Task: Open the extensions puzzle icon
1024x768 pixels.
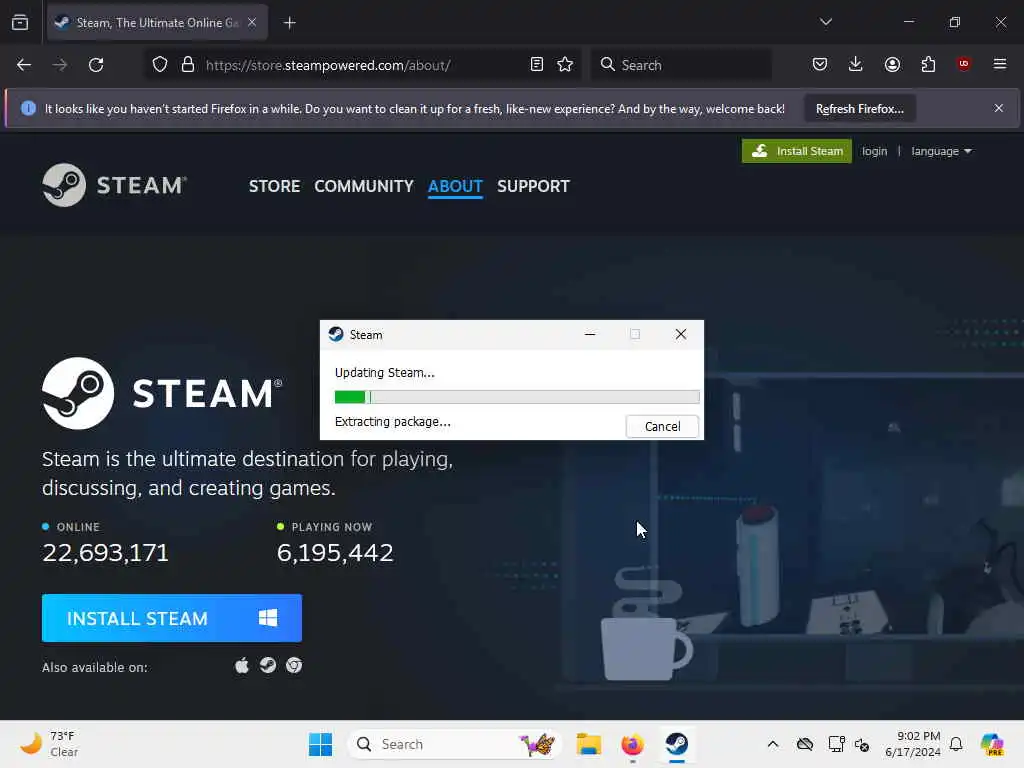Action: pos(928,64)
